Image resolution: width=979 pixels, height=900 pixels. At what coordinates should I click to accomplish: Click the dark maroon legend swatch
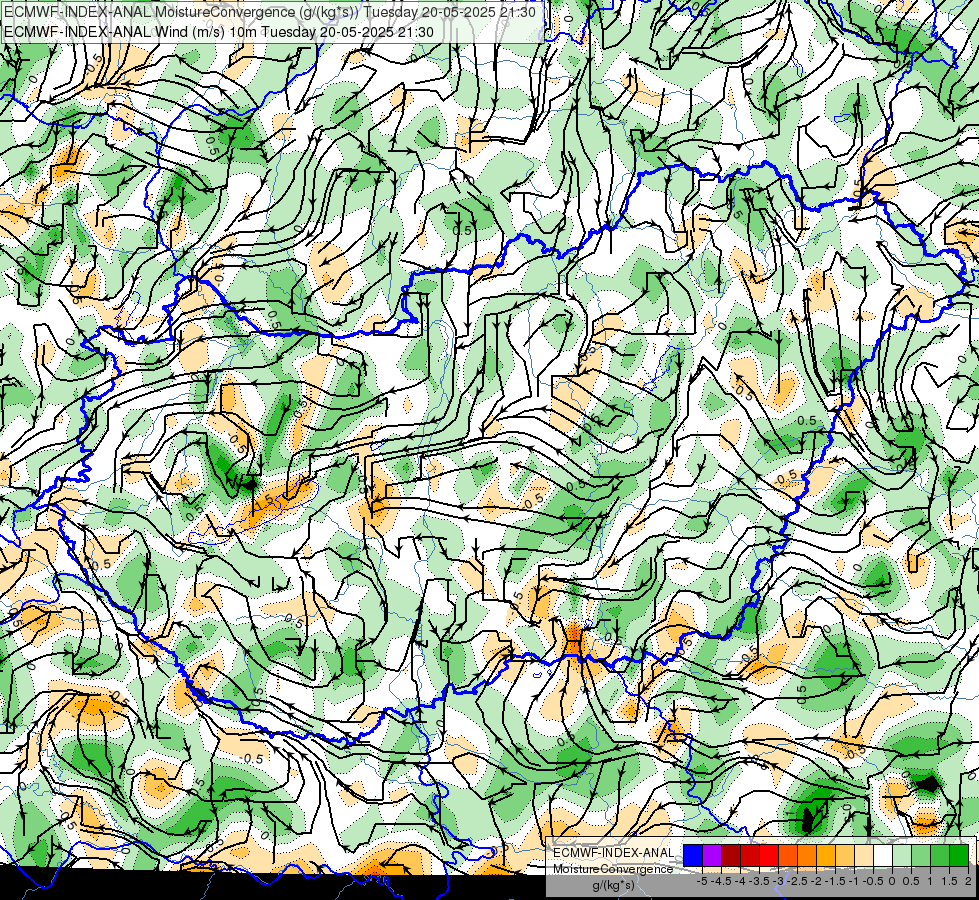731,855
